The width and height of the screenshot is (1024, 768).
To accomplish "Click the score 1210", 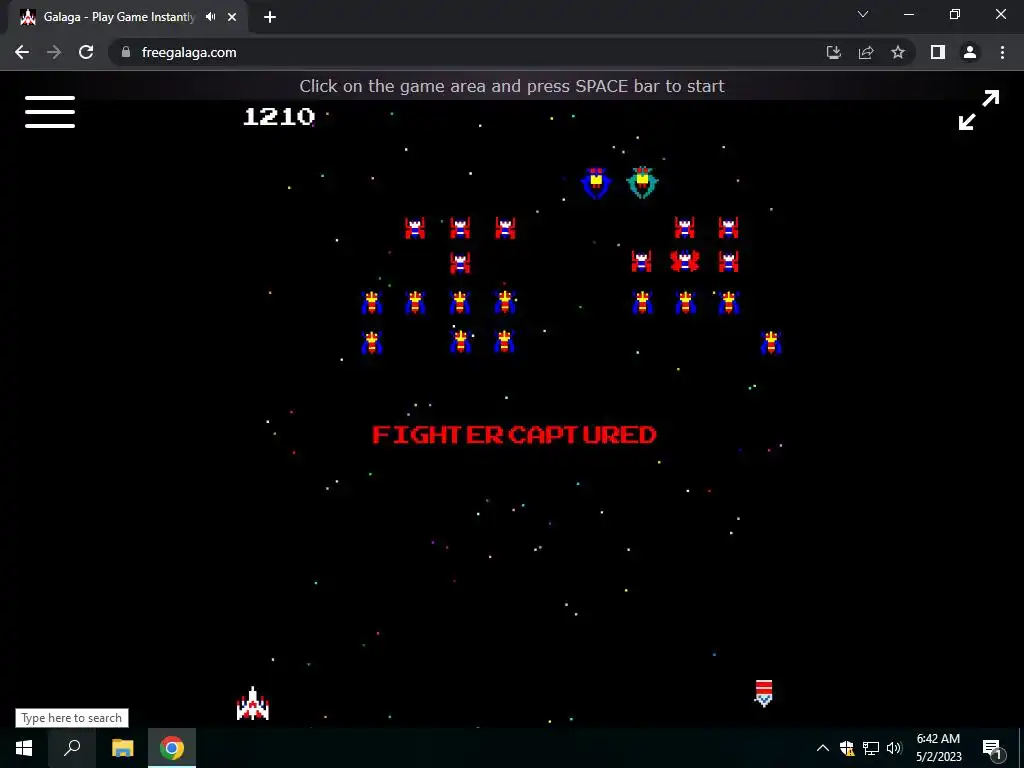I will pos(279,116).
